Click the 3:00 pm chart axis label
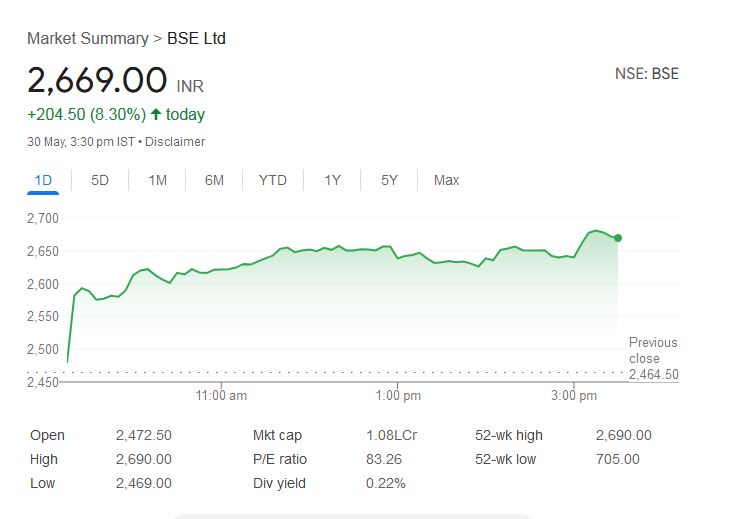734x519 pixels. click(574, 397)
